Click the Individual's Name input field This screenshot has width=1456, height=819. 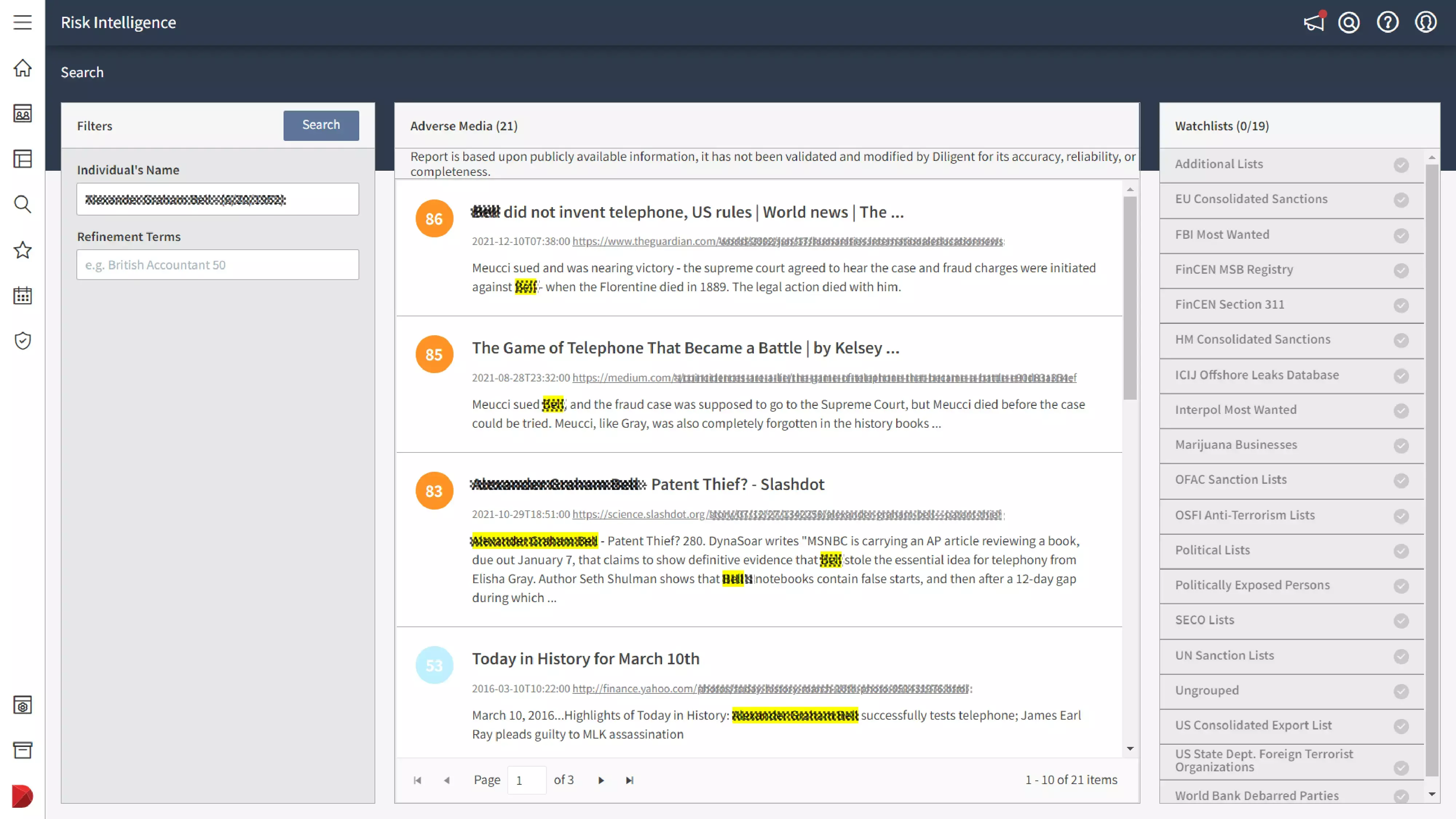click(218, 199)
